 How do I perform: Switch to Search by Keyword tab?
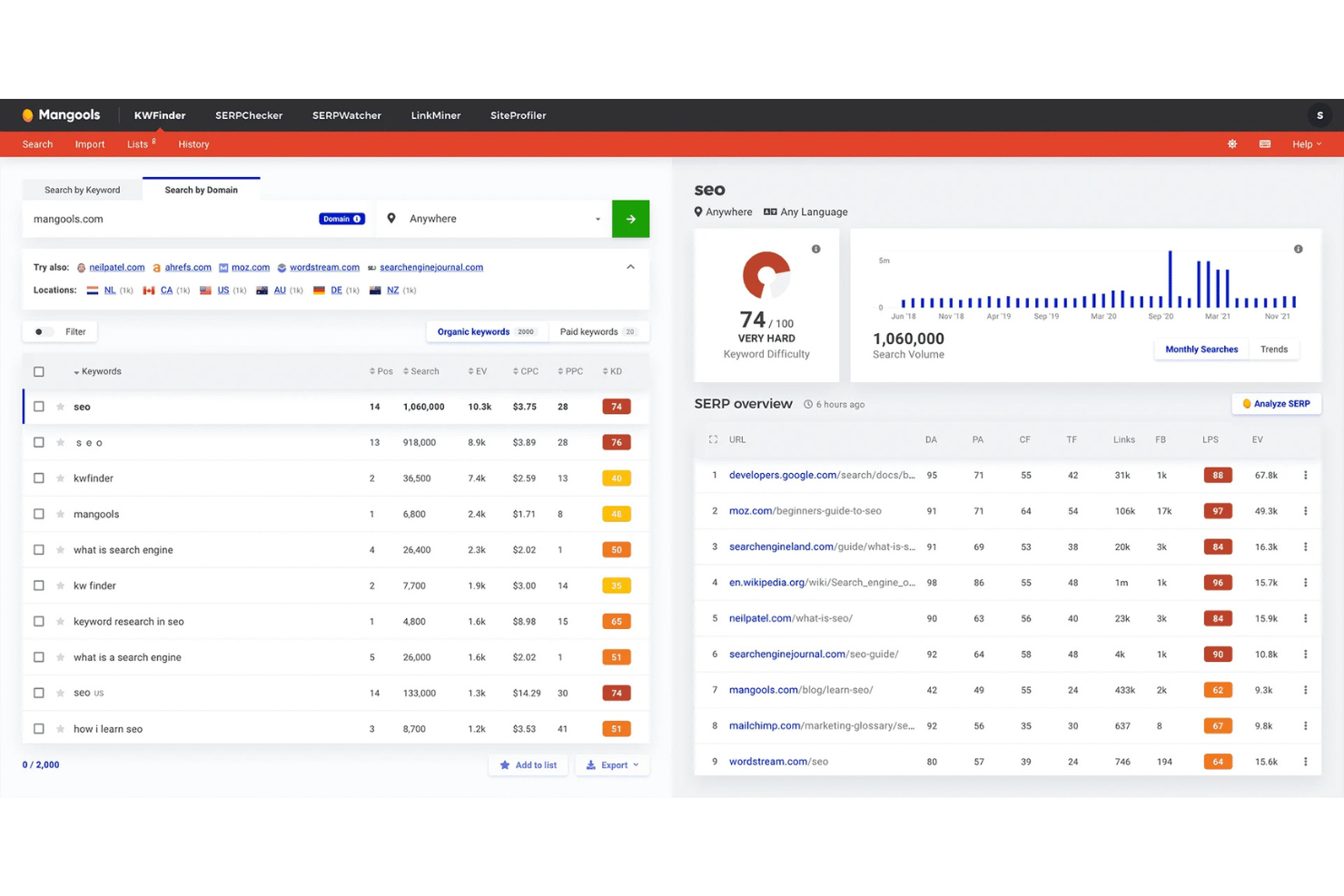pyautogui.click(x=83, y=190)
